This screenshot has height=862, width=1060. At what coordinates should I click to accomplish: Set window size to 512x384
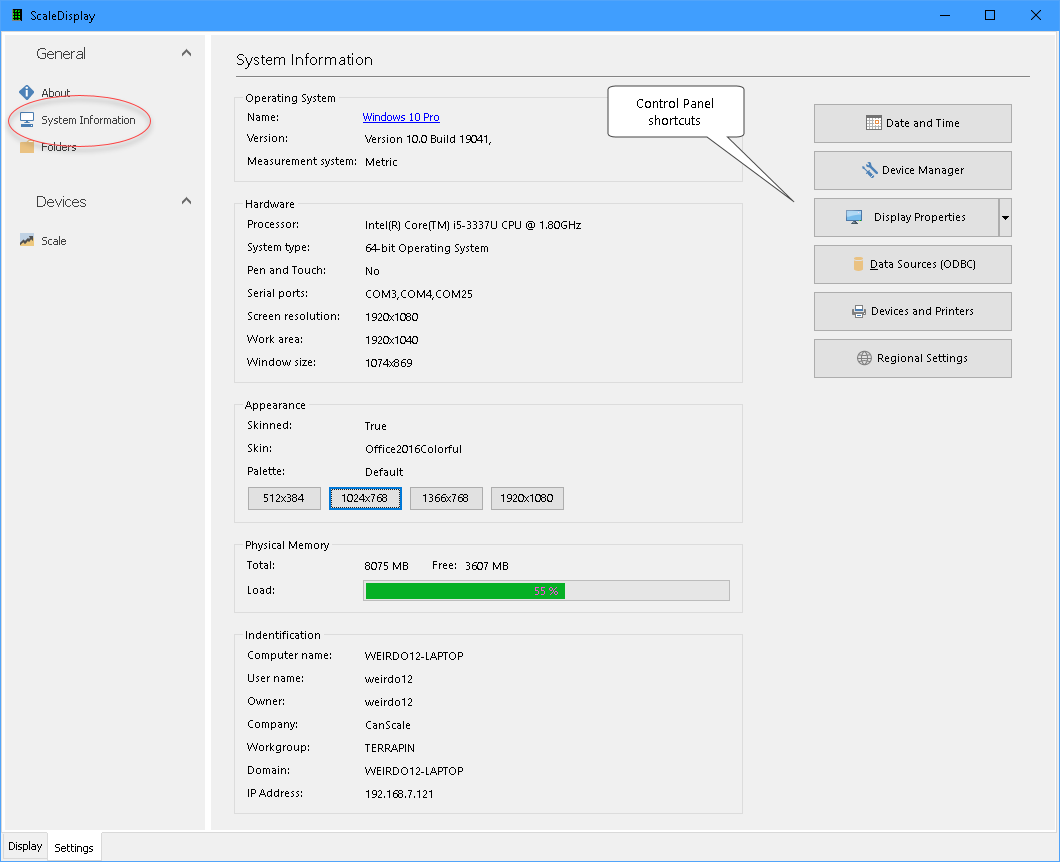coord(284,498)
